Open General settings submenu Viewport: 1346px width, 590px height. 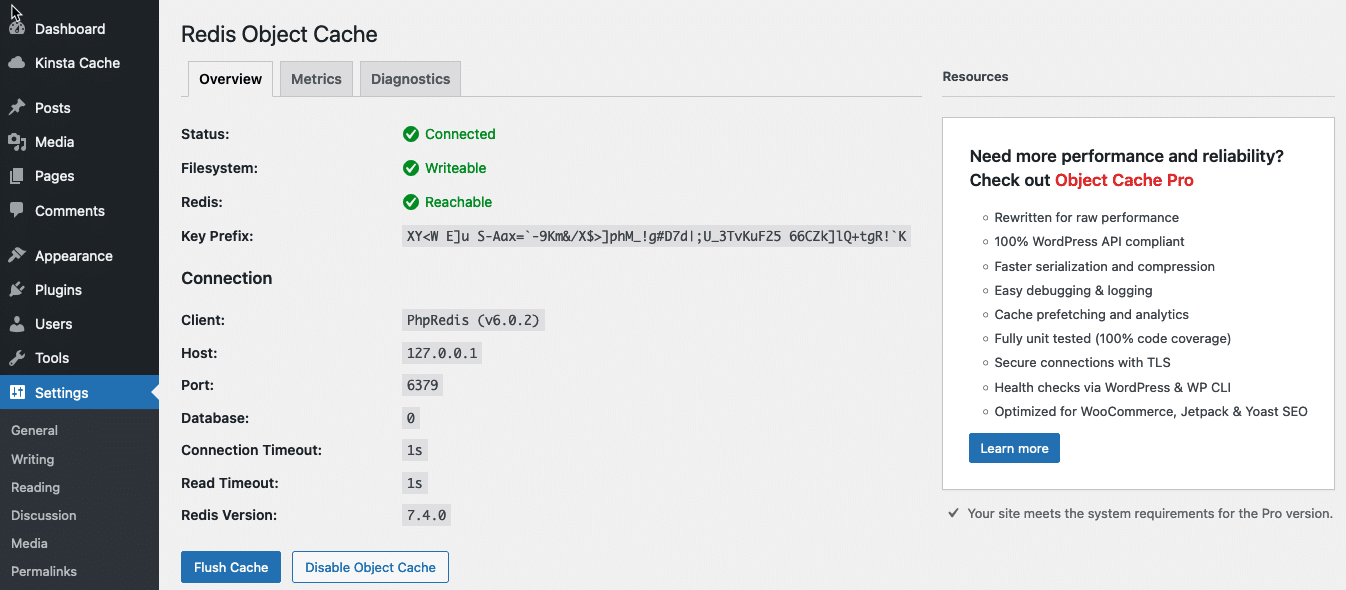[x=34, y=430]
